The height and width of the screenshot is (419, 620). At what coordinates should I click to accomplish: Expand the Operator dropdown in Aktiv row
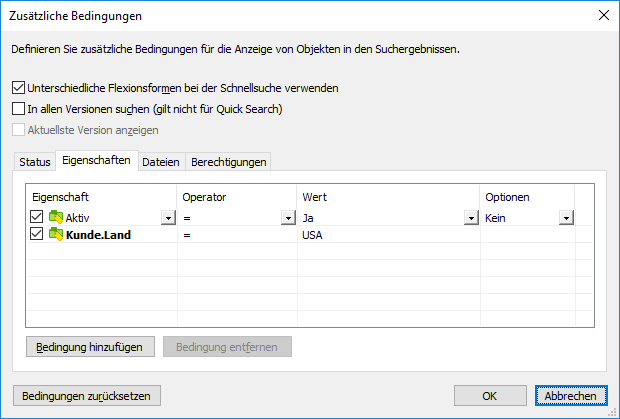[289, 218]
